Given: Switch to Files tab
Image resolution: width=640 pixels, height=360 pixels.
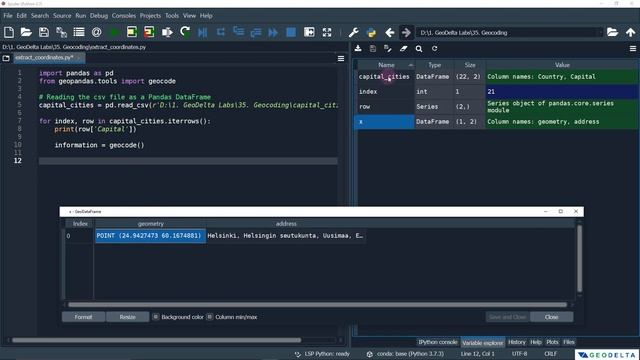Looking at the screenshot, I should coord(569,342).
